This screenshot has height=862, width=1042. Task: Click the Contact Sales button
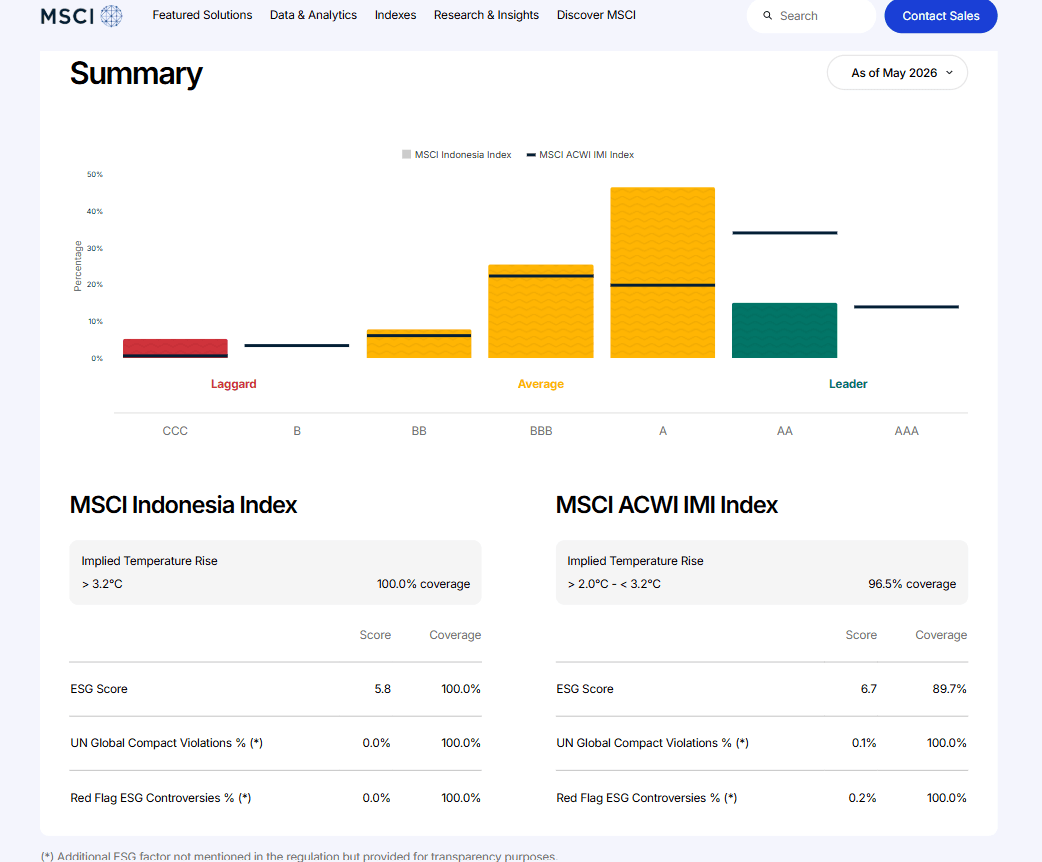[x=940, y=15]
